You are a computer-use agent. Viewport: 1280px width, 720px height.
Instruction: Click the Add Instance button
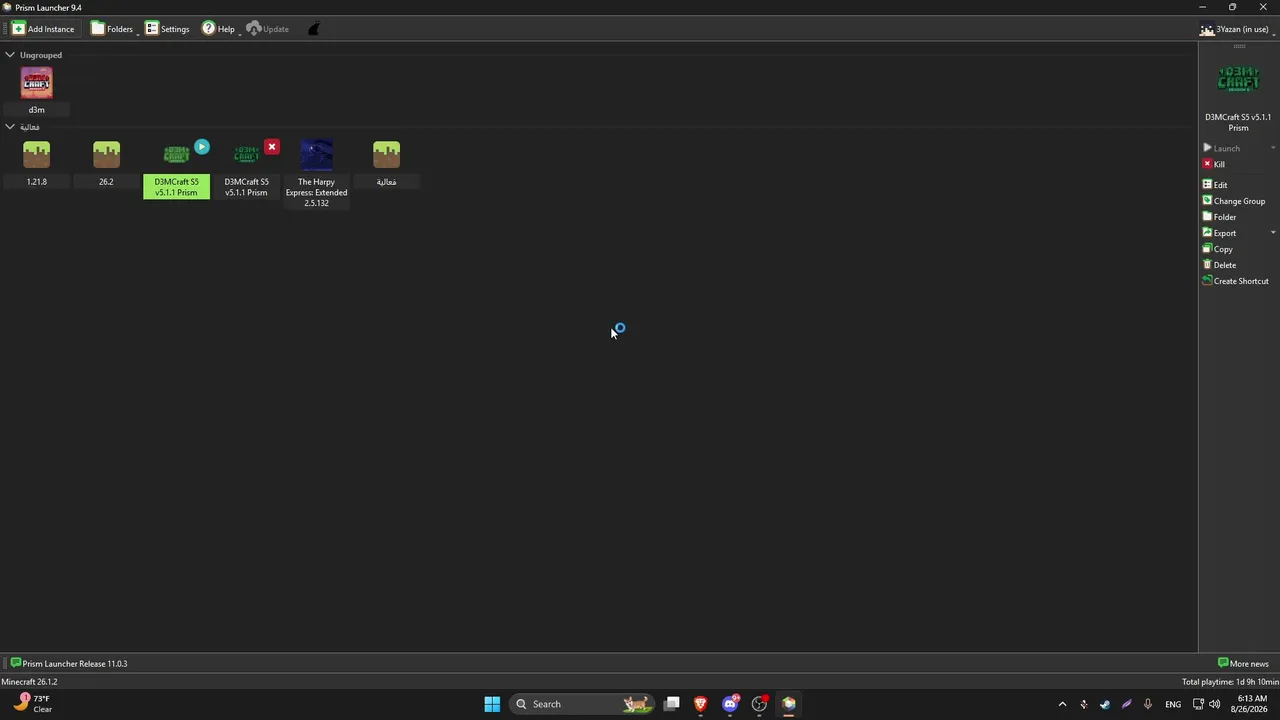(x=43, y=29)
